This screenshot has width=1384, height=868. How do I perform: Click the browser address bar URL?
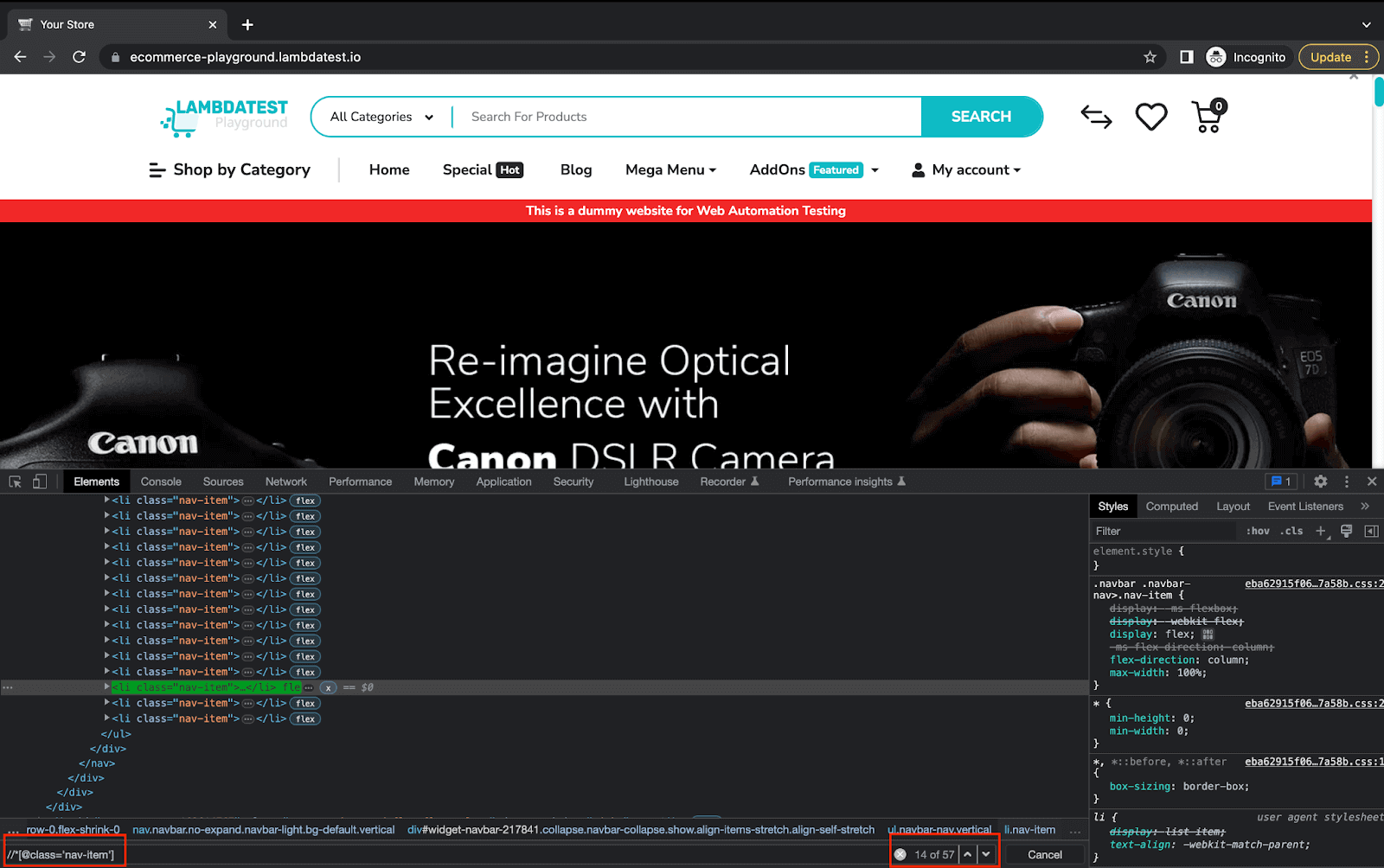coord(246,57)
